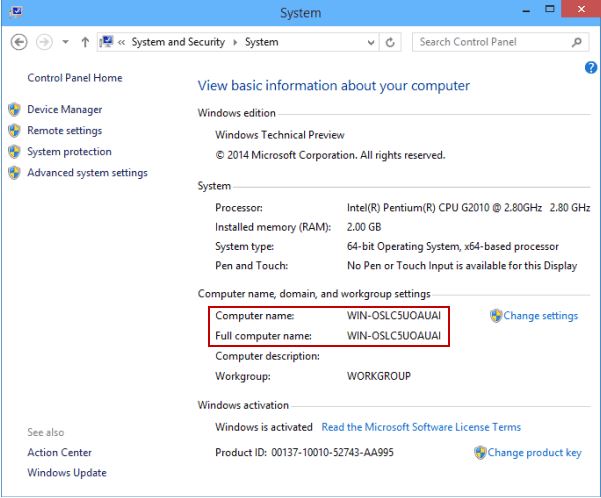This screenshot has width=601, height=498.
Task: Click the 2014 Microsoft Corporation copyright line
Action: (x=330, y=155)
